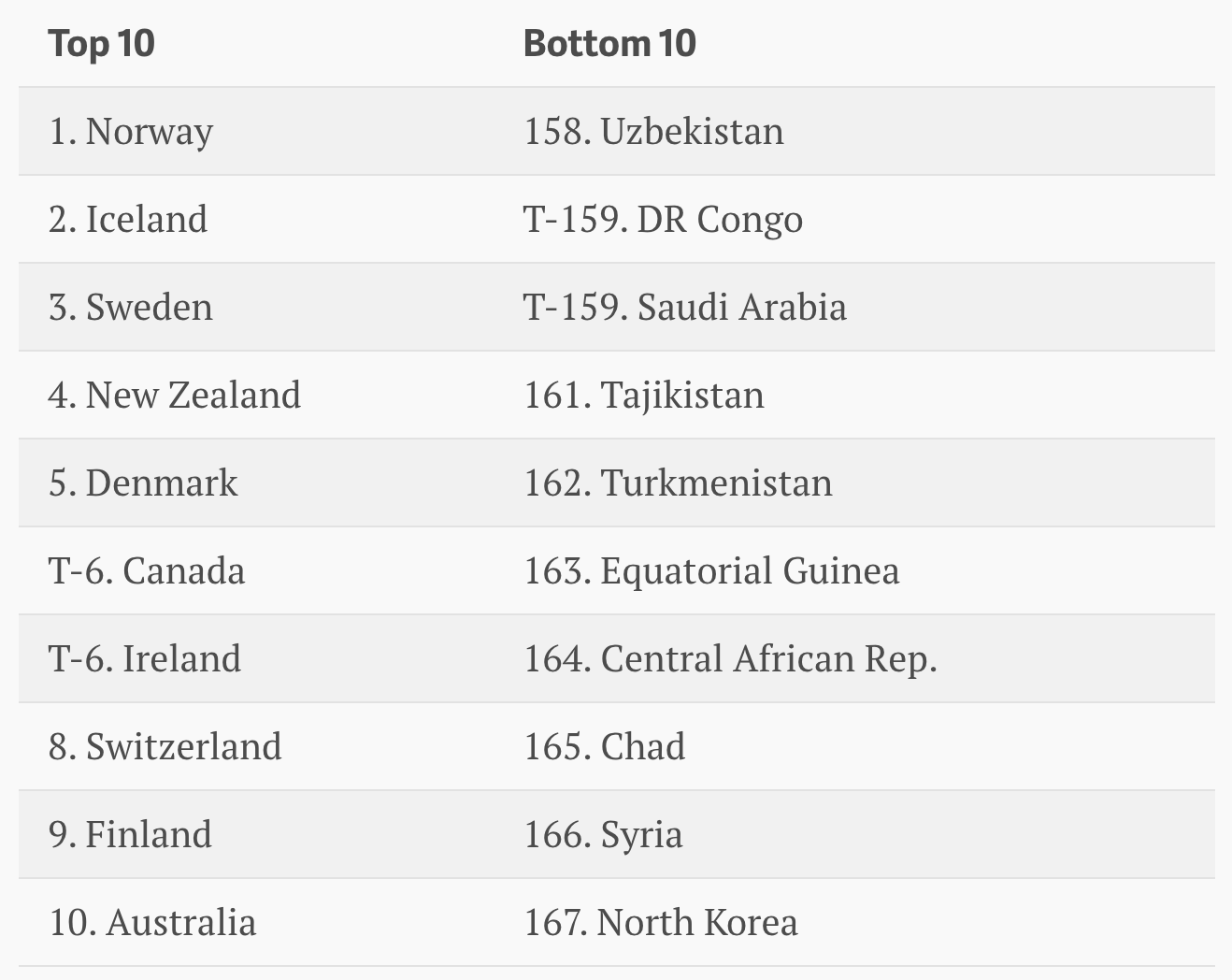This screenshot has width=1232, height=980.
Task: Click the 161. Tajikistan cell
Action: pyautogui.click(x=644, y=396)
